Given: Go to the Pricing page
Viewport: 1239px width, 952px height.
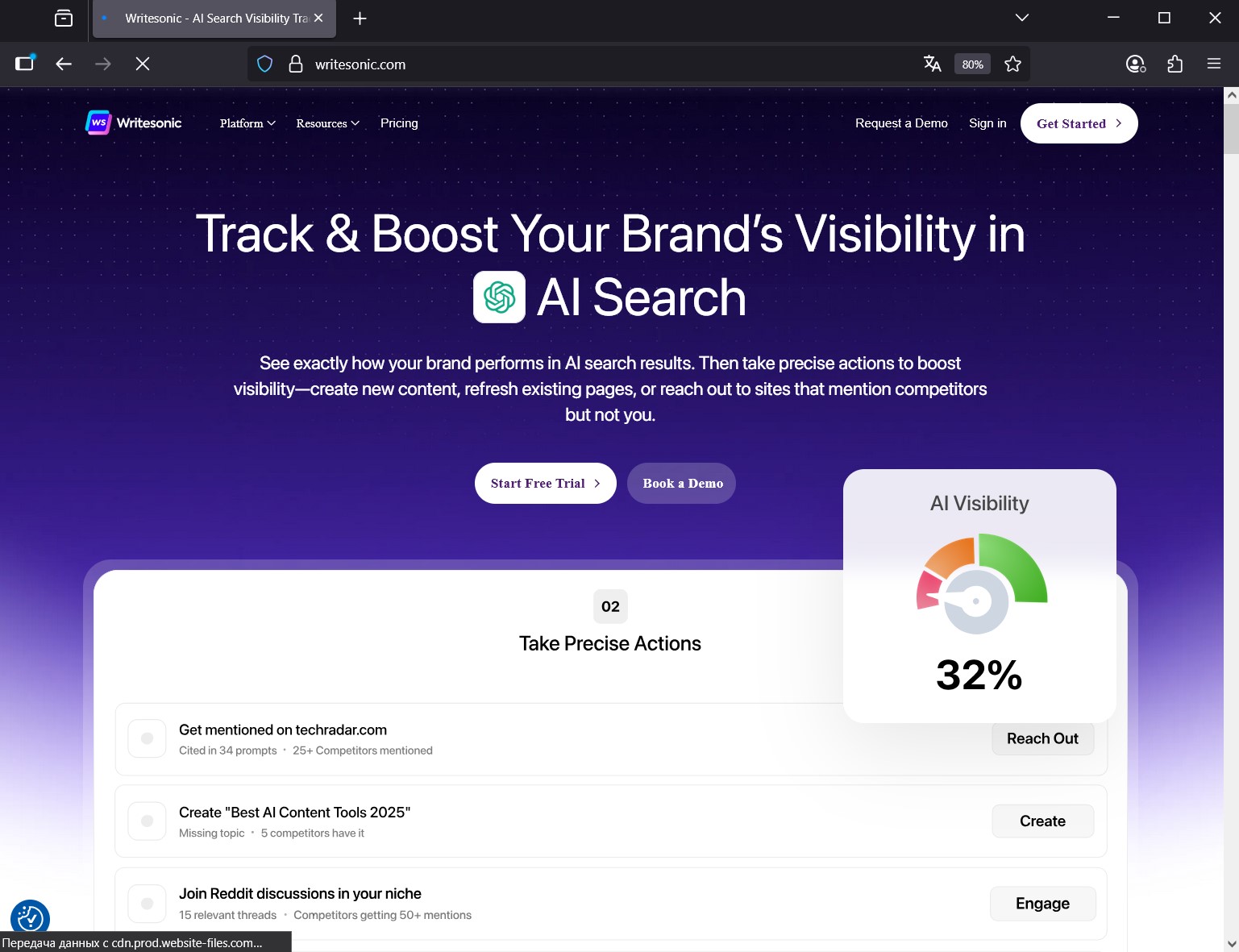Looking at the screenshot, I should (399, 123).
